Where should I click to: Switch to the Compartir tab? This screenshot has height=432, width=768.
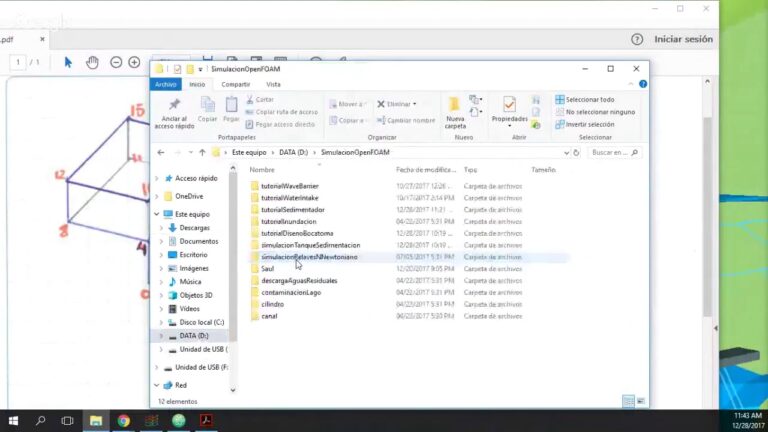236,84
